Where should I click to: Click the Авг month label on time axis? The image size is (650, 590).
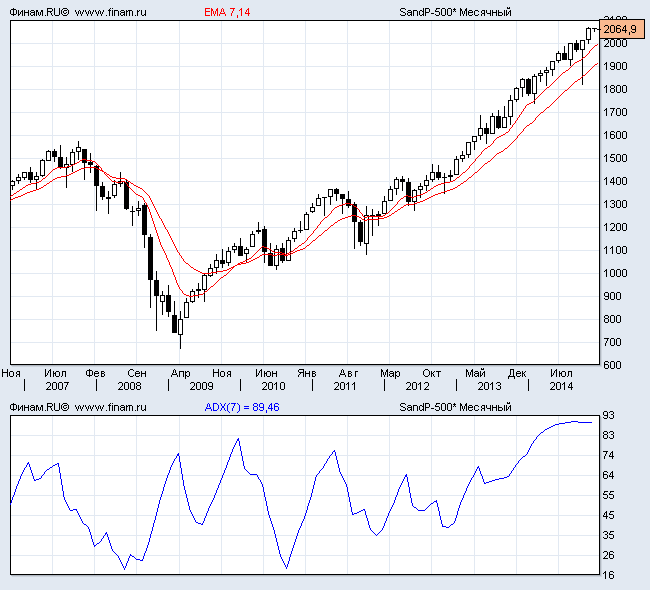tap(349, 373)
